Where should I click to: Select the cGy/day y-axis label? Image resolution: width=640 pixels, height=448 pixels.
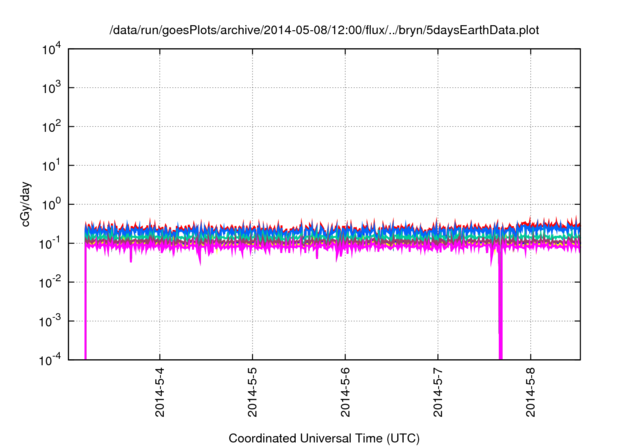25,204
